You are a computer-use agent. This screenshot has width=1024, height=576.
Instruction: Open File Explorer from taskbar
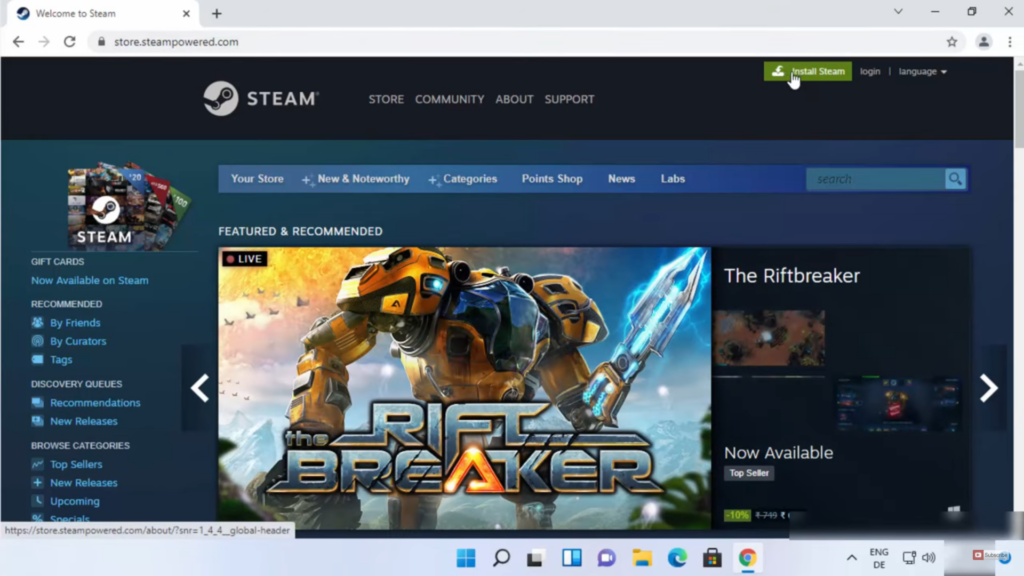pos(641,557)
